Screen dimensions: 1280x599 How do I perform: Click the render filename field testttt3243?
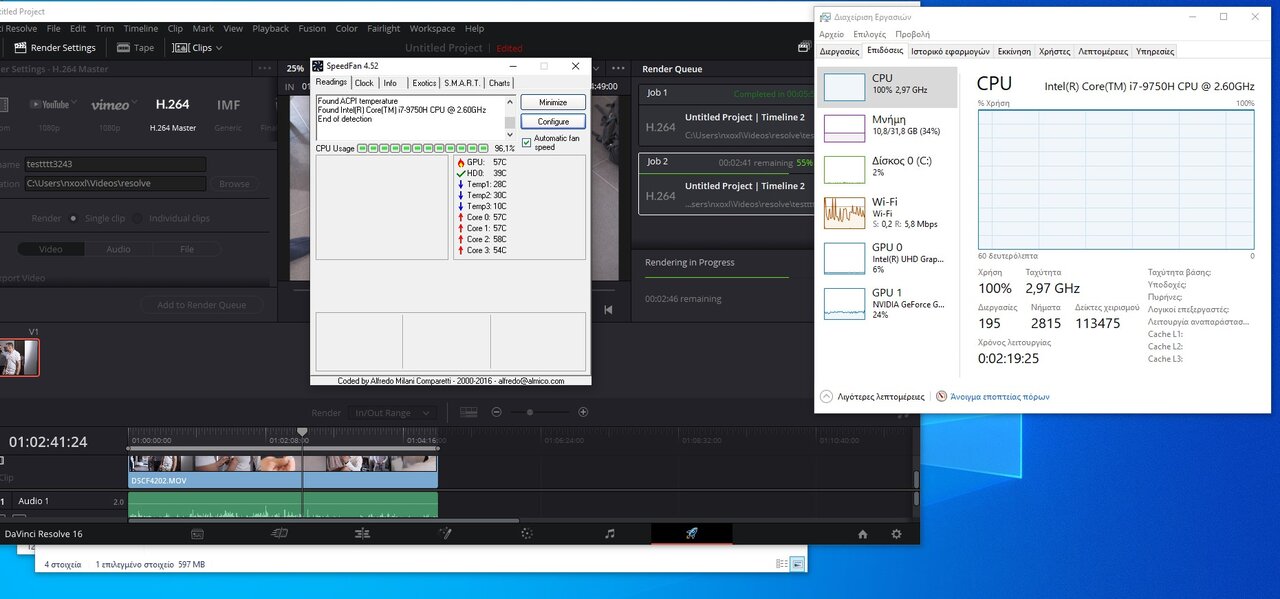pos(116,164)
